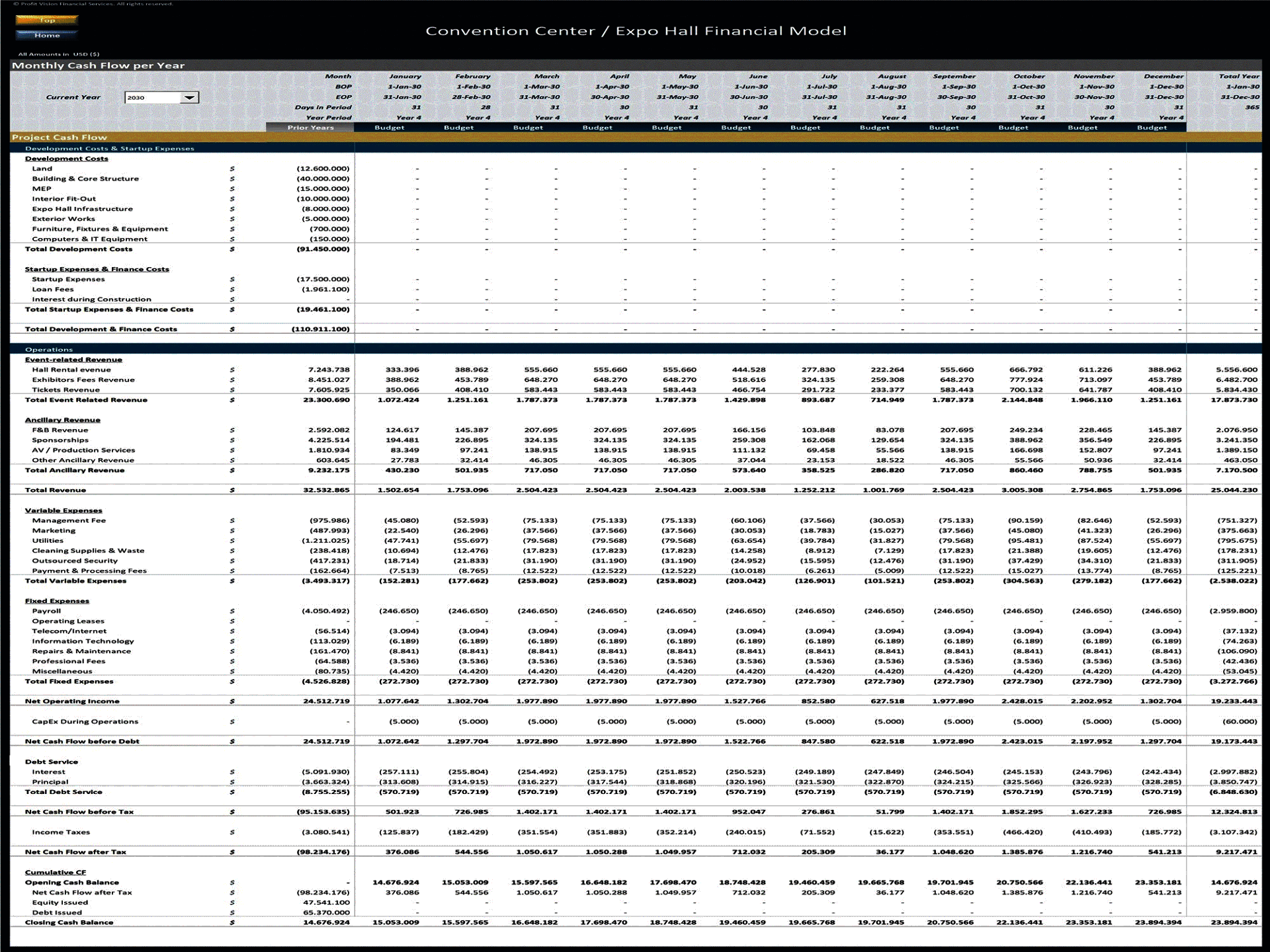Select the Building & Core Structure label
This screenshot has height=952, width=1270.
(85, 178)
